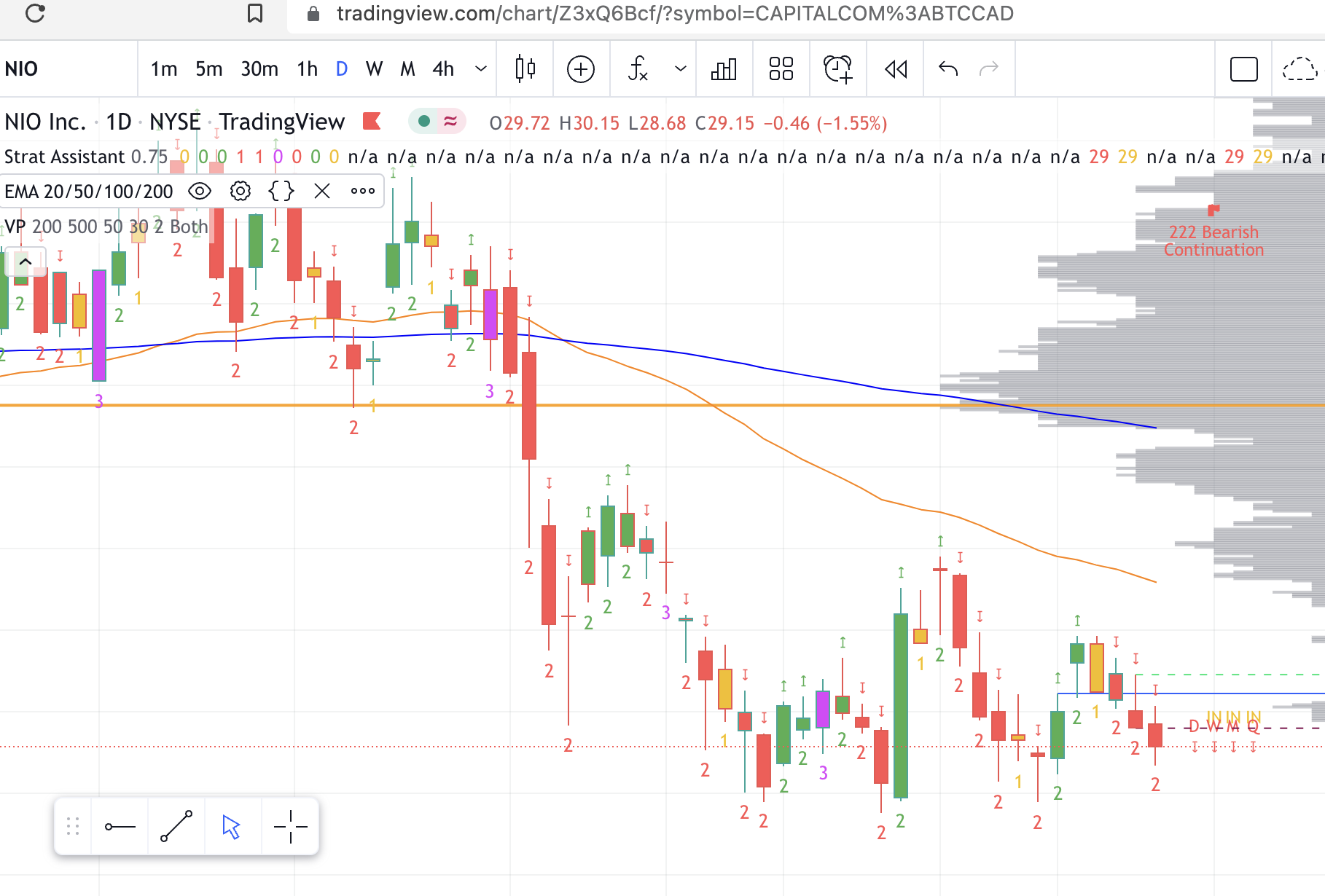The width and height of the screenshot is (1325, 896).
Task: Click the lock icon in the address bar
Action: pyautogui.click(x=313, y=14)
